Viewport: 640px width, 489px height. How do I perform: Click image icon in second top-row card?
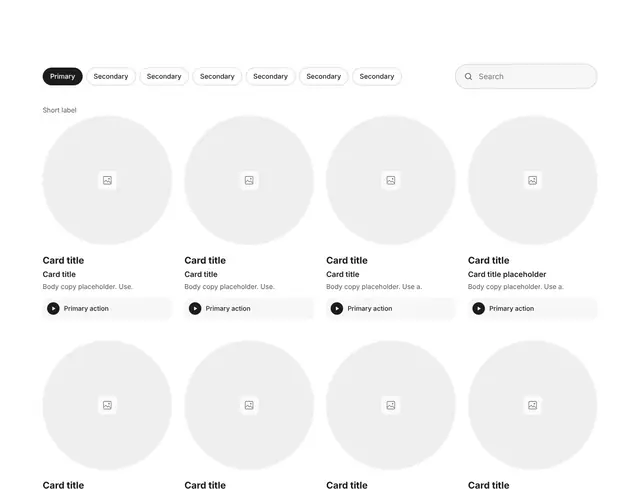pos(249,180)
